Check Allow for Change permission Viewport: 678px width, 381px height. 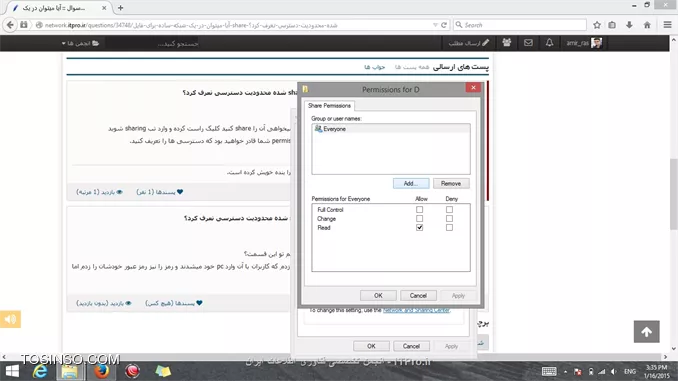pyautogui.click(x=419, y=218)
